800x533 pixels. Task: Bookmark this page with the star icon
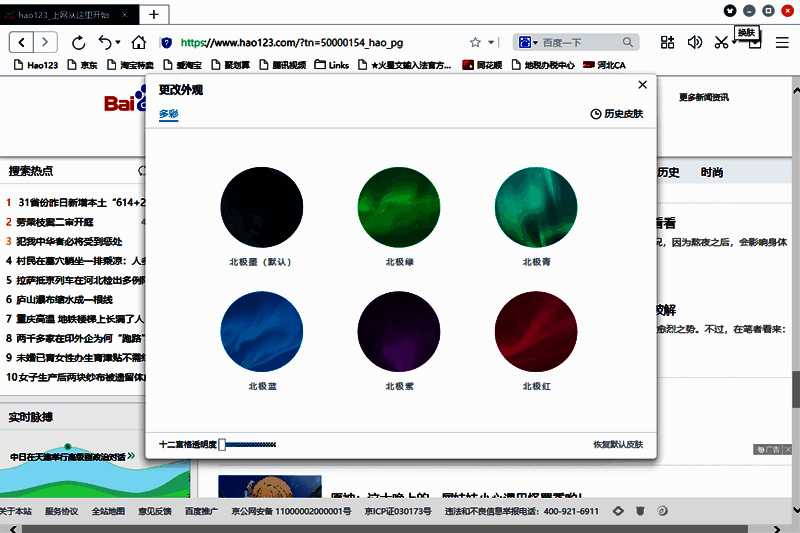(476, 42)
